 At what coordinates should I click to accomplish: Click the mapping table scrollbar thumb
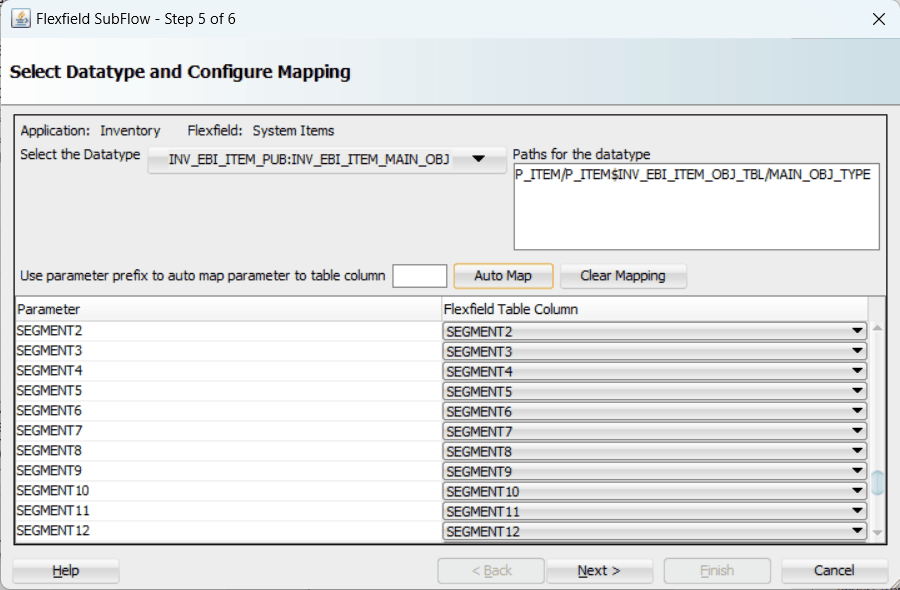coord(878,483)
